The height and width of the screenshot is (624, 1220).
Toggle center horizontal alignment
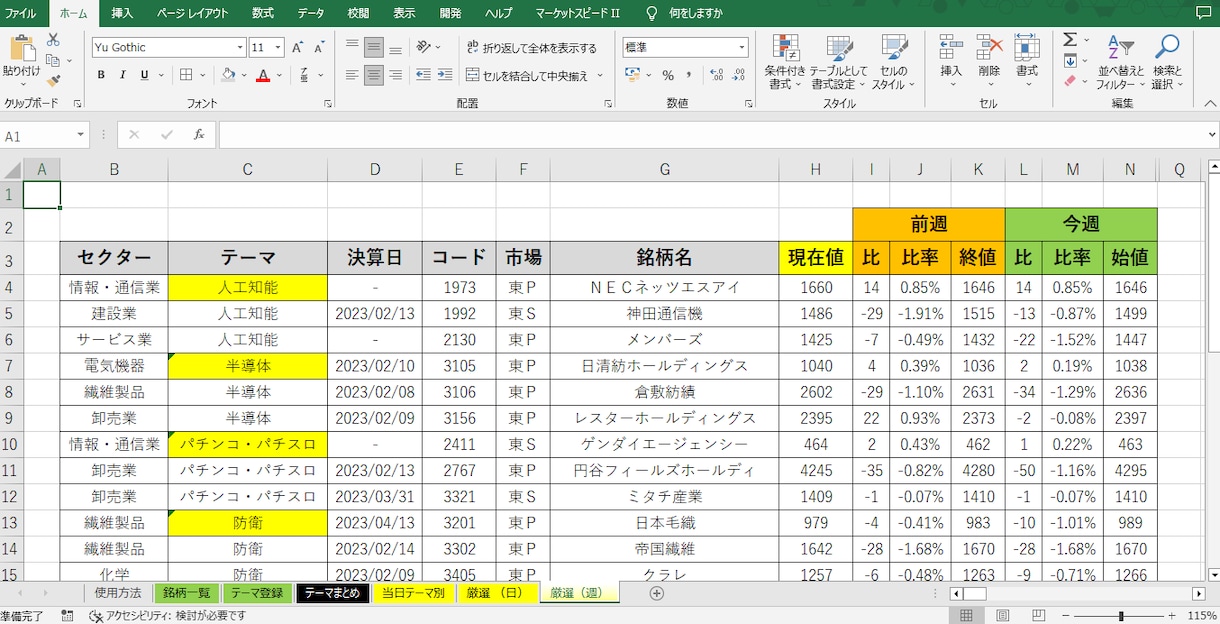[x=373, y=75]
